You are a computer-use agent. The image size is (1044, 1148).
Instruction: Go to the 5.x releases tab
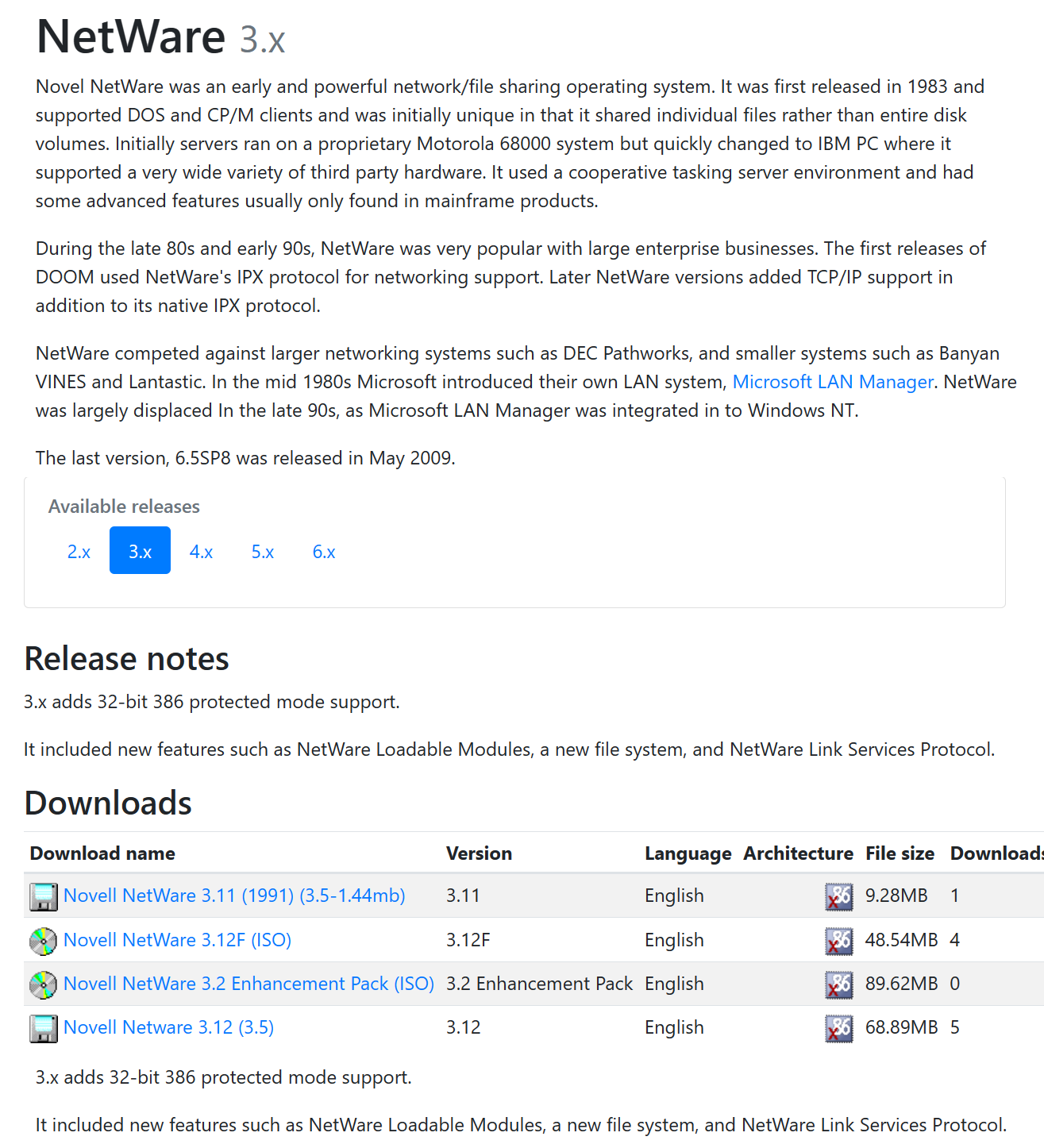tap(262, 551)
